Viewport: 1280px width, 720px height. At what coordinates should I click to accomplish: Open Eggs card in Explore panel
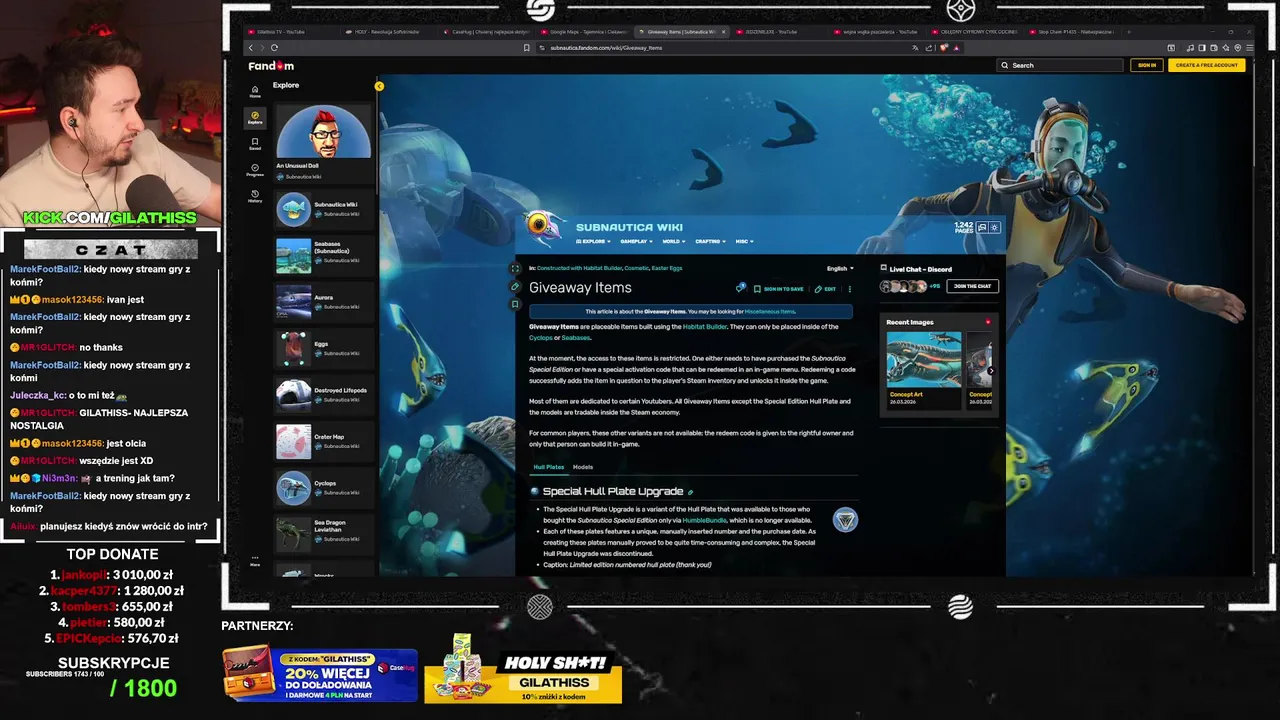click(x=323, y=348)
